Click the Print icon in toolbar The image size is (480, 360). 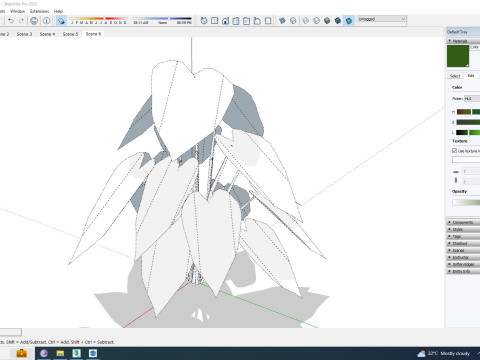34,21
